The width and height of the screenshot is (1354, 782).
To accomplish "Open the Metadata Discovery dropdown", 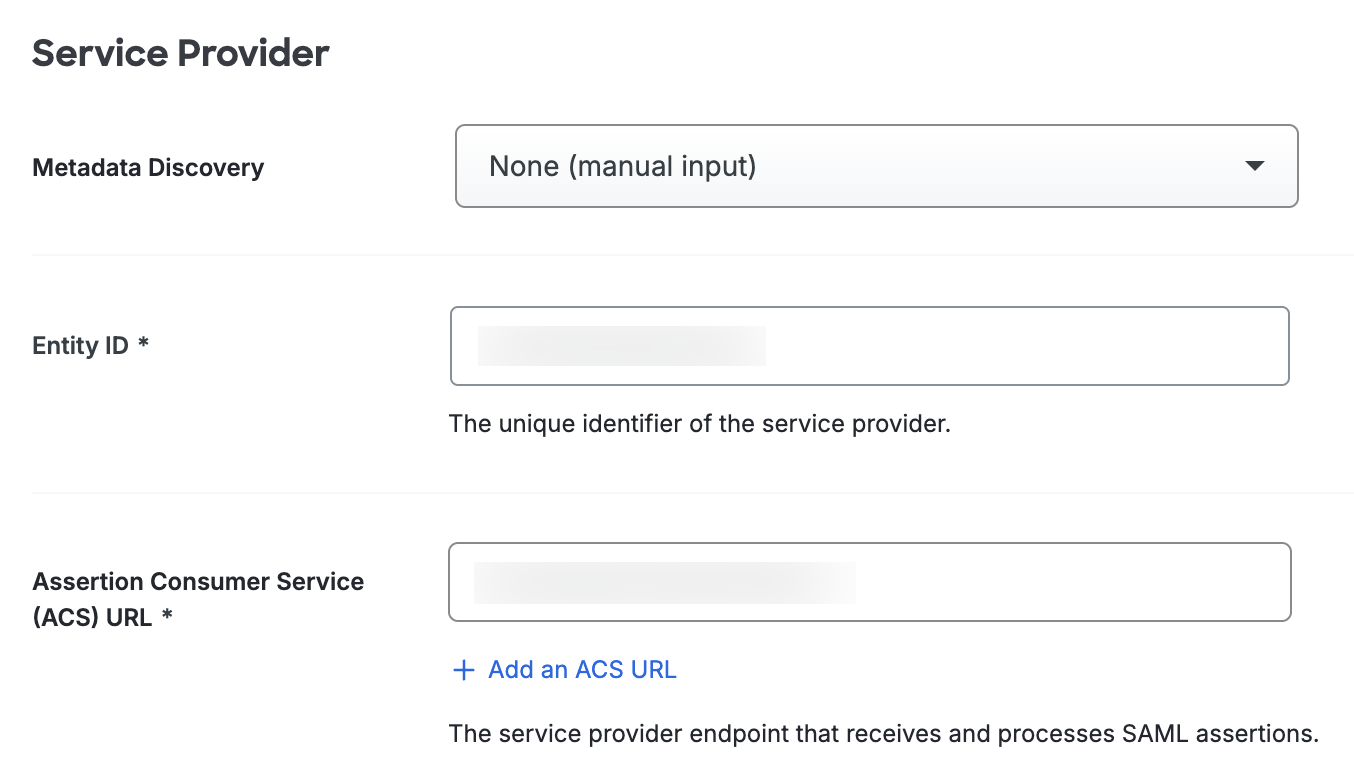I will point(876,166).
